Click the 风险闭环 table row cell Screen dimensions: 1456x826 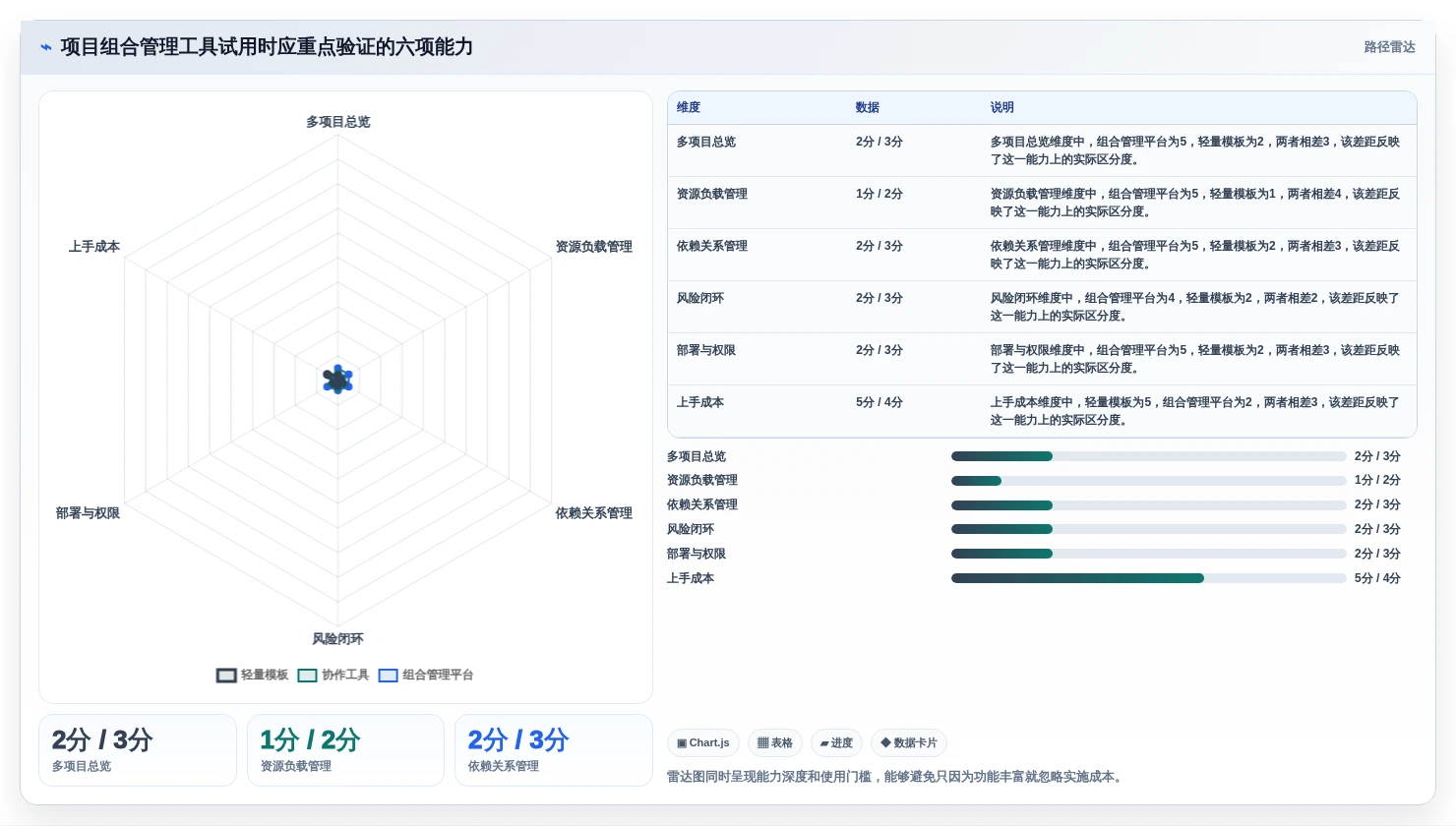click(x=700, y=298)
